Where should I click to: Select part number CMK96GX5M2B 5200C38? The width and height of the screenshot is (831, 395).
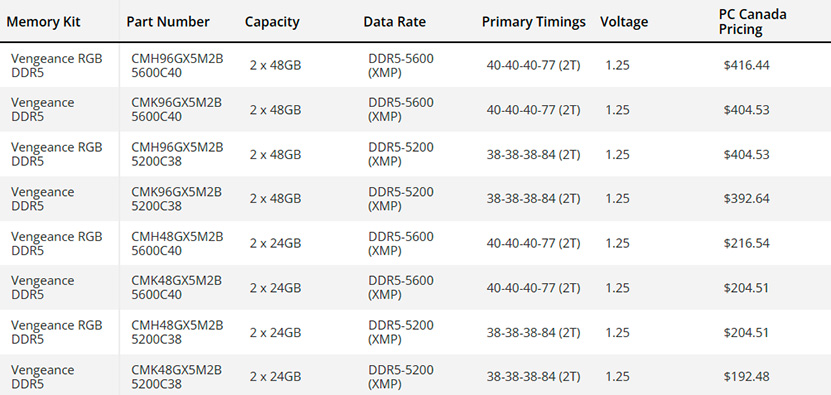click(176, 199)
